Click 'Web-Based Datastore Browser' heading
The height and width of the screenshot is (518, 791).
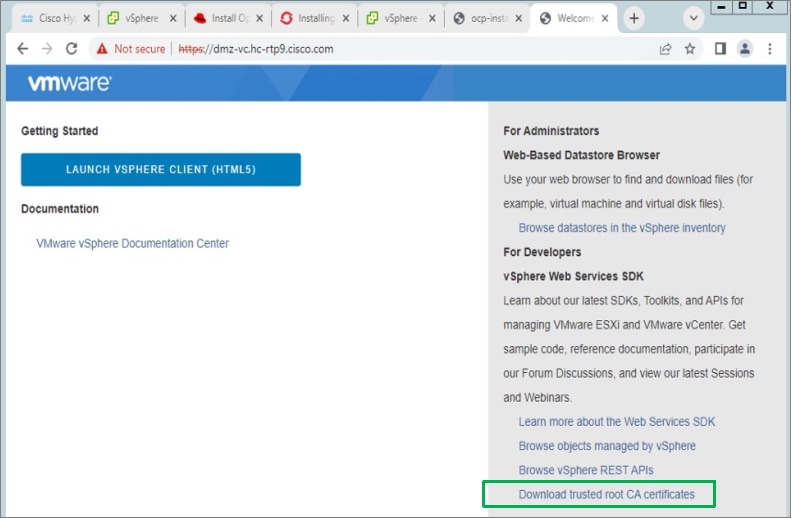pyautogui.click(x=581, y=155)
